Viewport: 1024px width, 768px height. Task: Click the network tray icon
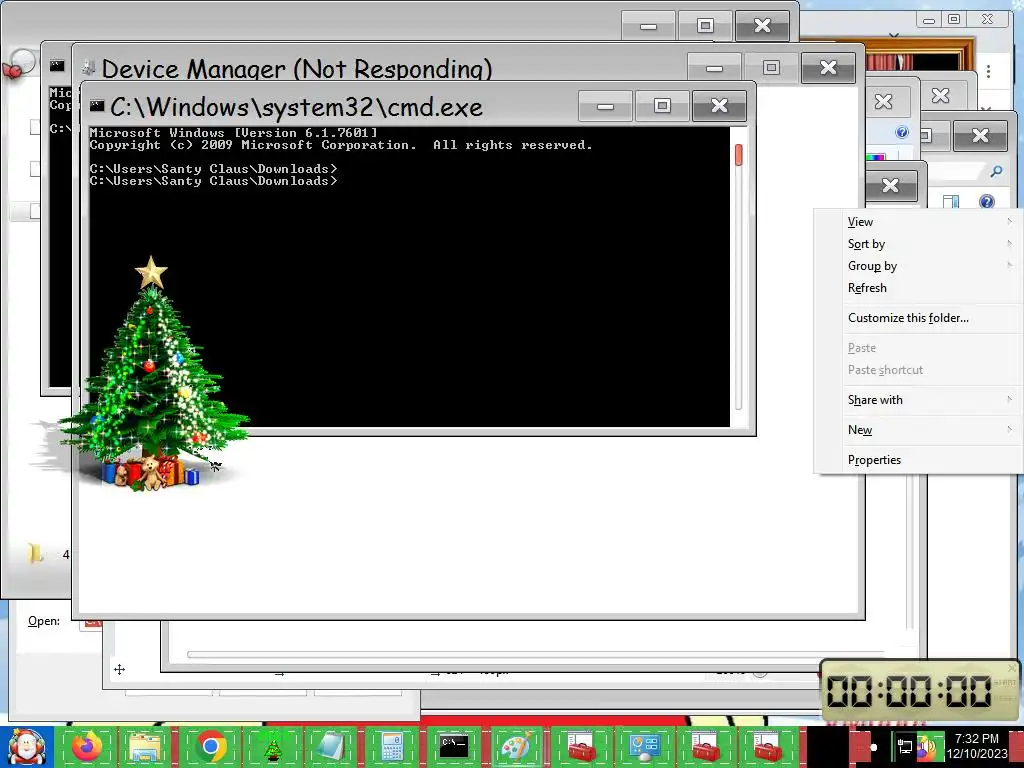click(904, 746)
